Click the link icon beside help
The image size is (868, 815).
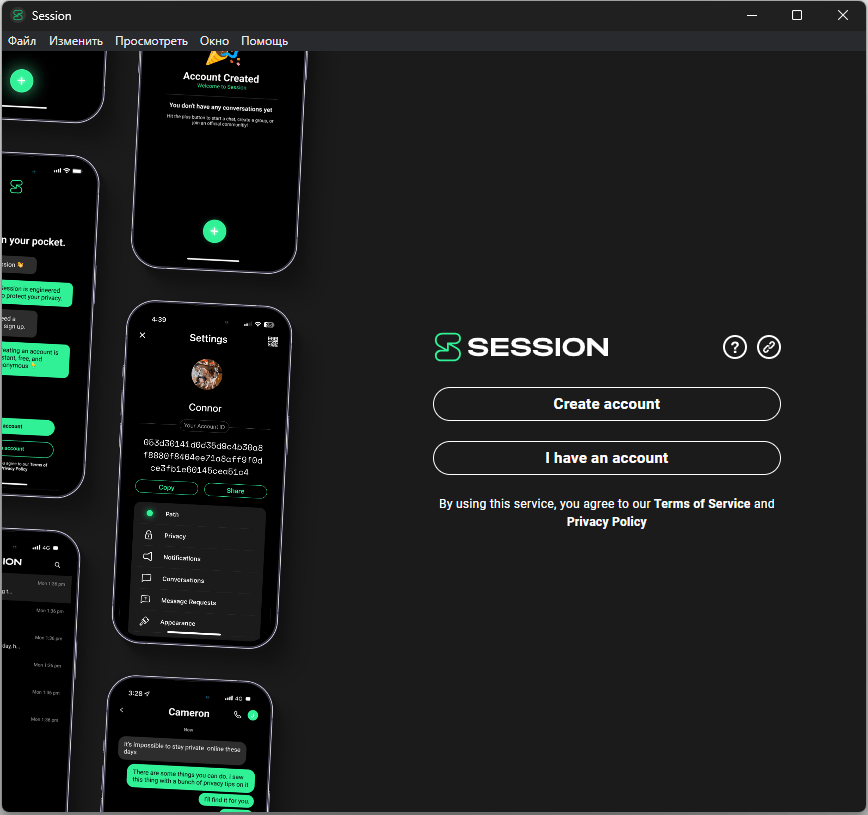point(769,347)
